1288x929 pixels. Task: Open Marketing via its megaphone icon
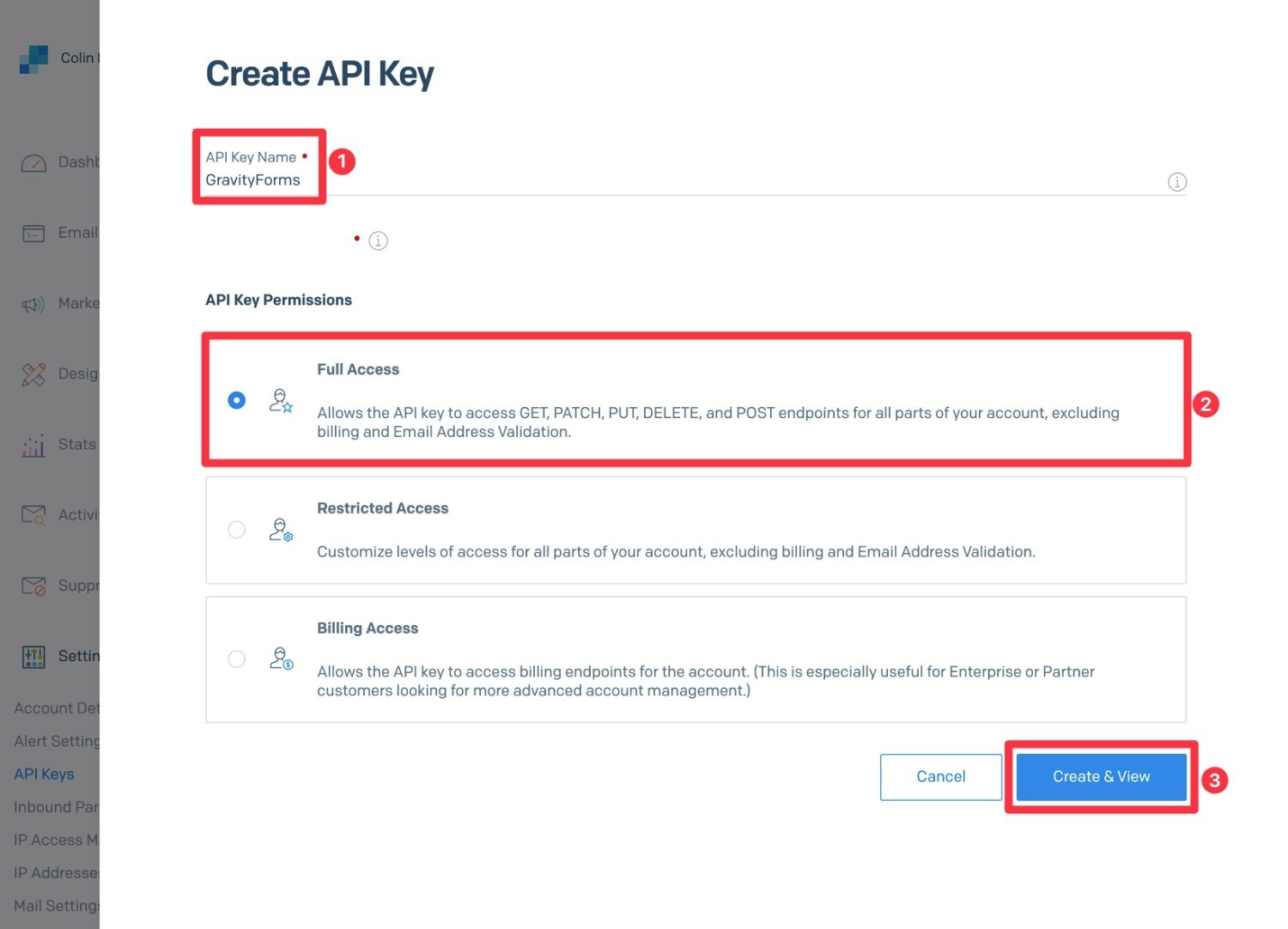click(x=33, y=305)
